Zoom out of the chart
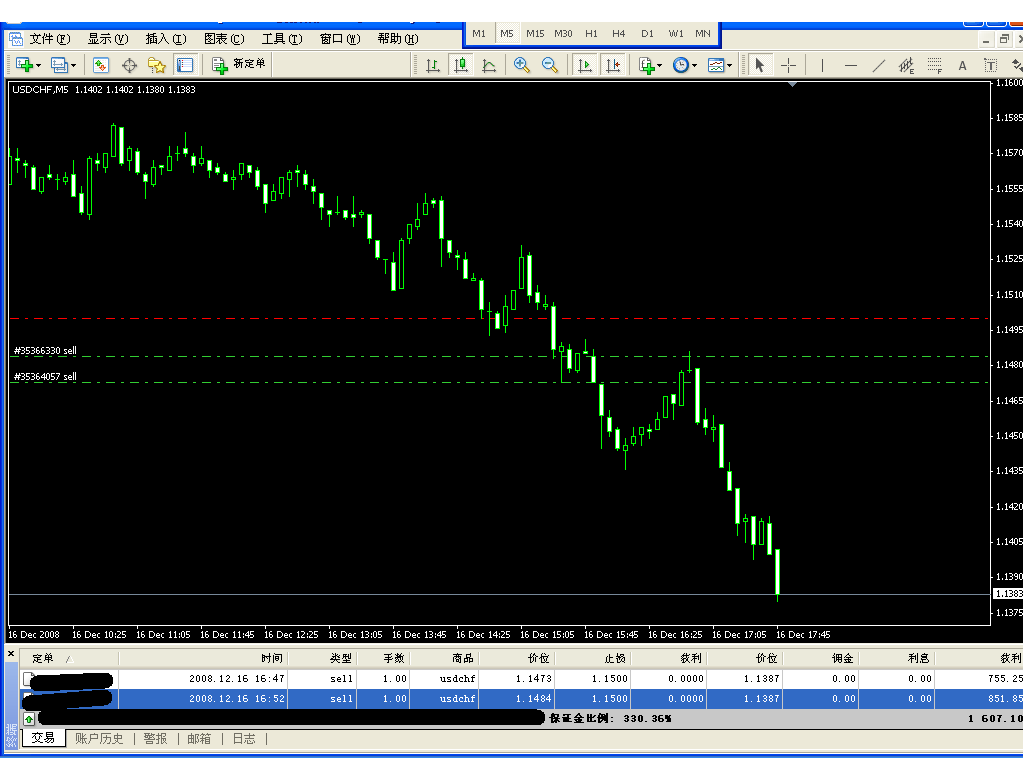The image size is (1036, 758). coord(549,65)
